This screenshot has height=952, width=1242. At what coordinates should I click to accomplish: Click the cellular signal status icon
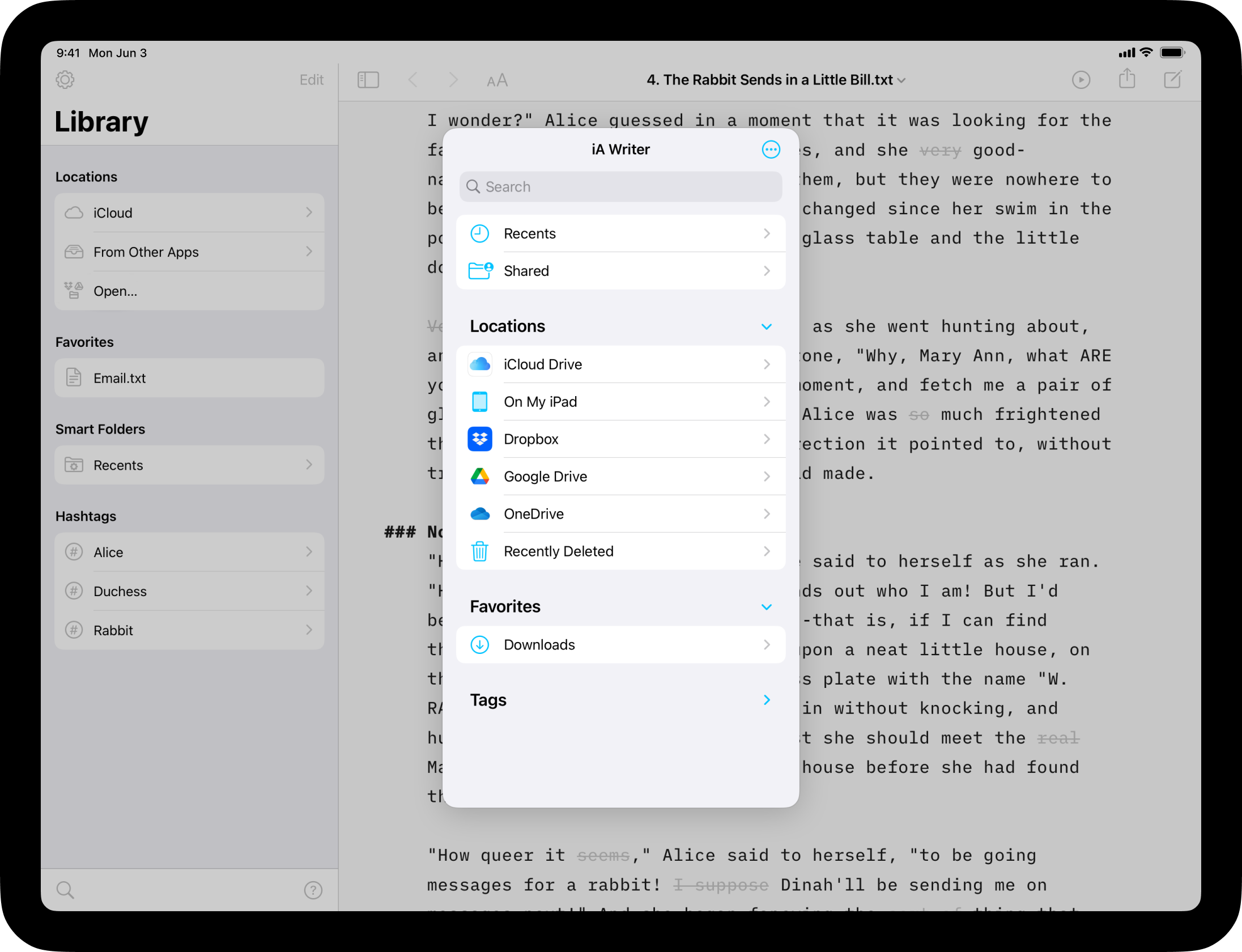pyautogui.click(x=1126, y=53)
